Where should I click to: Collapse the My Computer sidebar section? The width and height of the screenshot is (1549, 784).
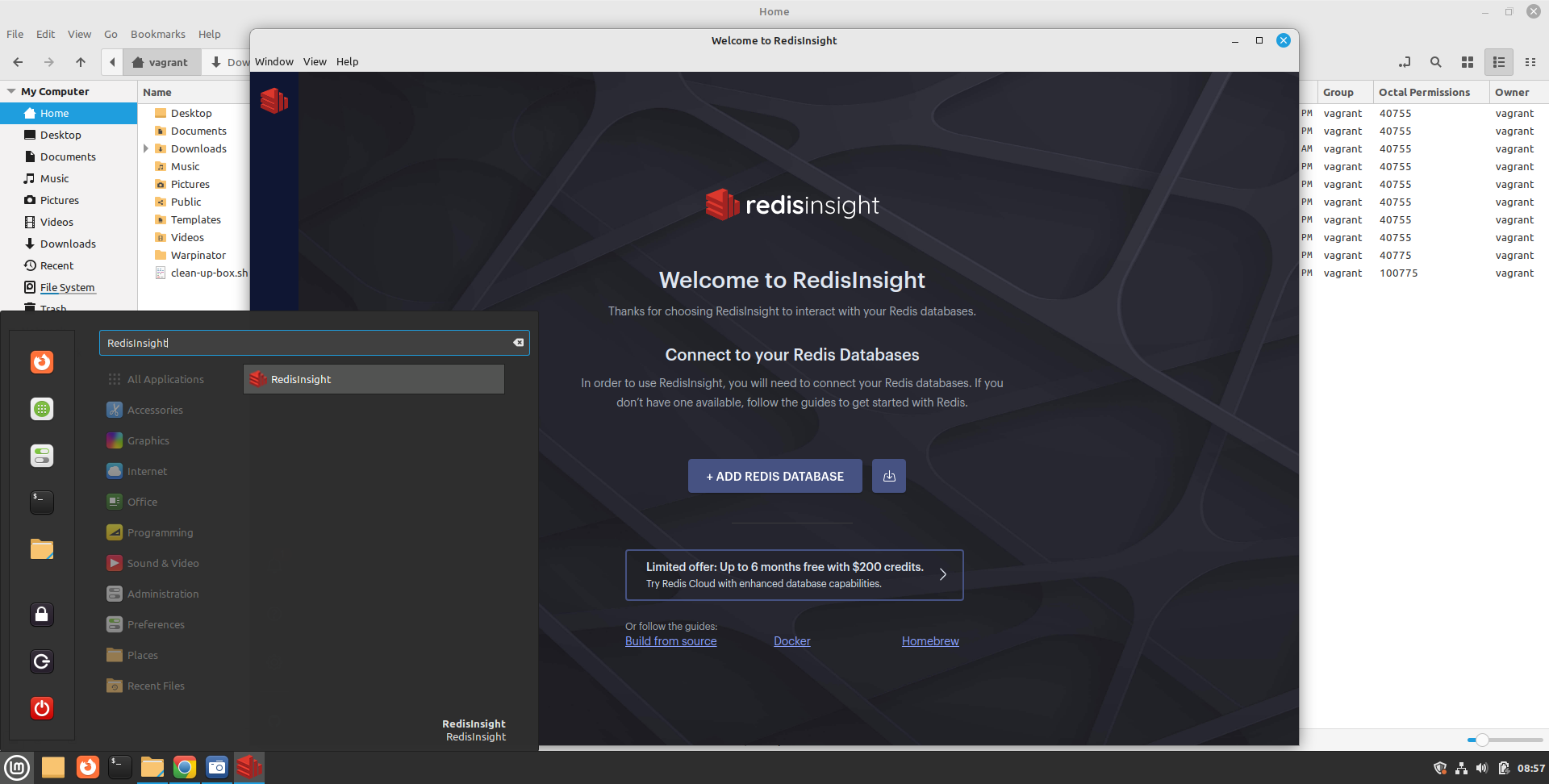click(11, 91)
